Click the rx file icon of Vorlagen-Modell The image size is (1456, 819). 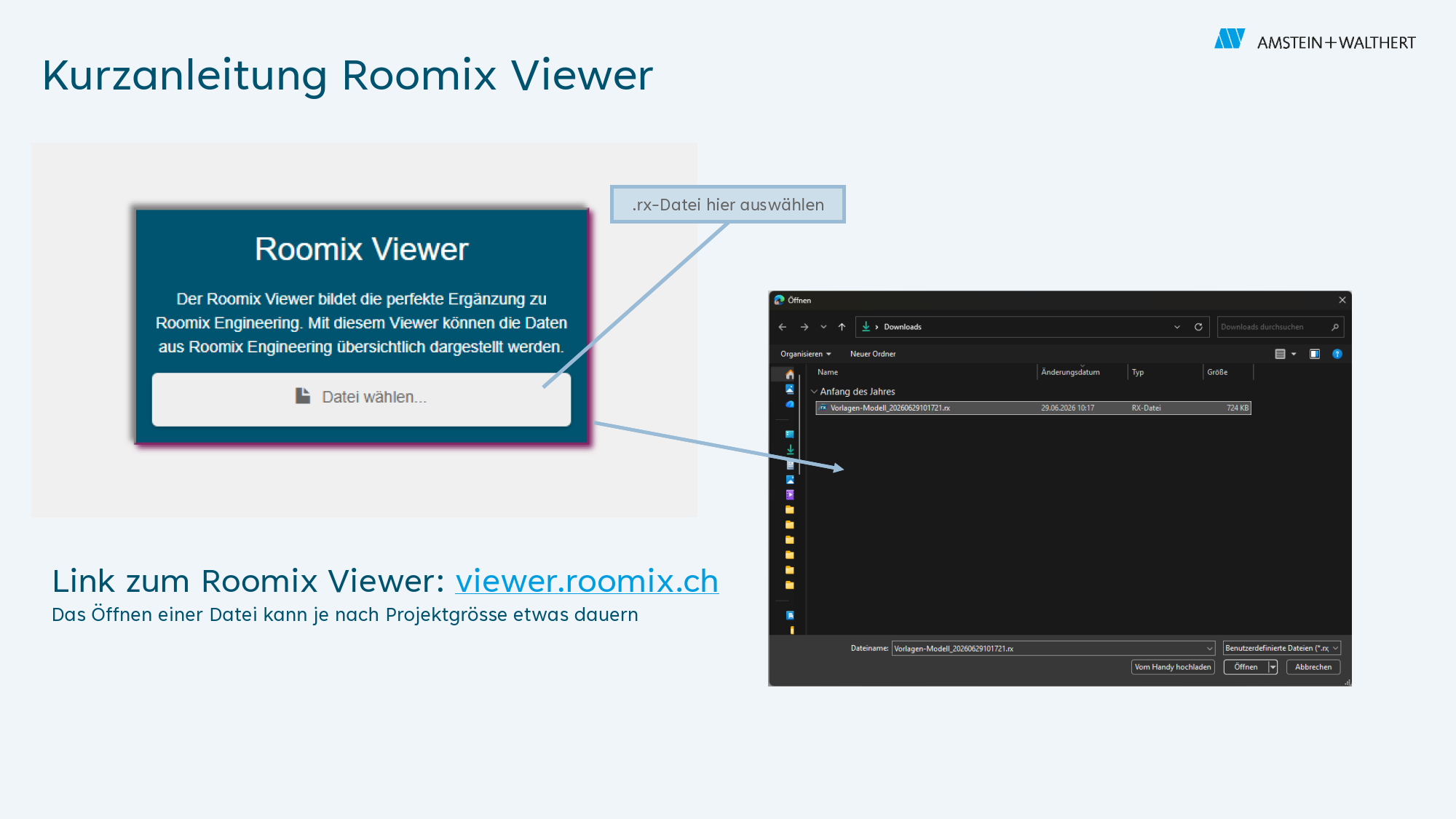click(823, 408)
